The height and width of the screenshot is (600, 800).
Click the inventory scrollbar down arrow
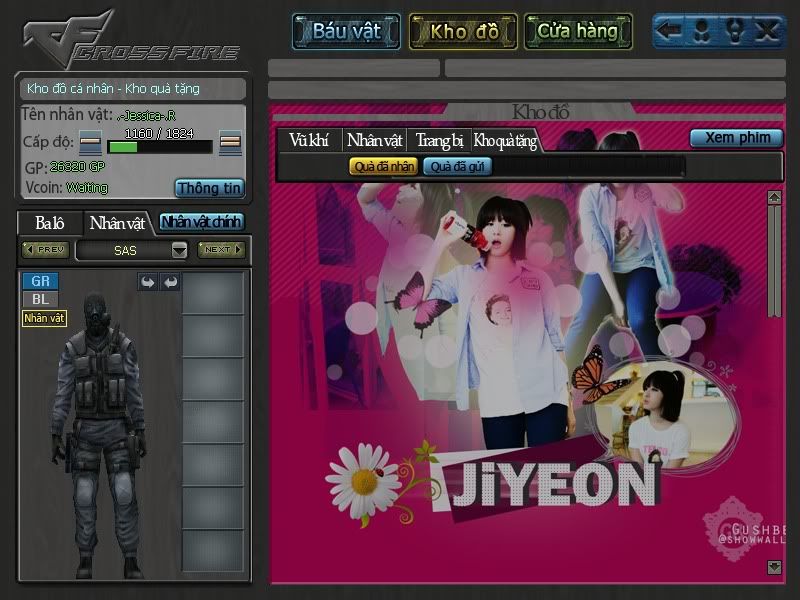click(x=773, y=567)
